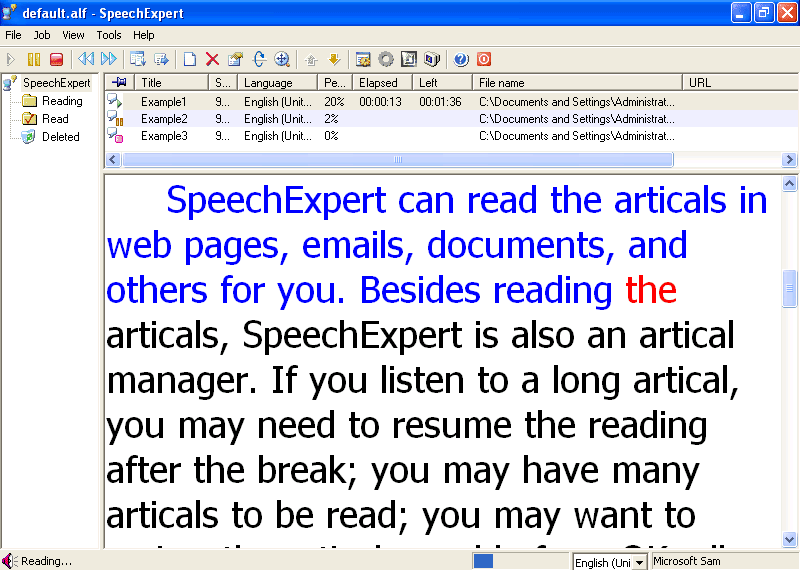
Task: Click Example3's file path cell
Action: [577, 136]
